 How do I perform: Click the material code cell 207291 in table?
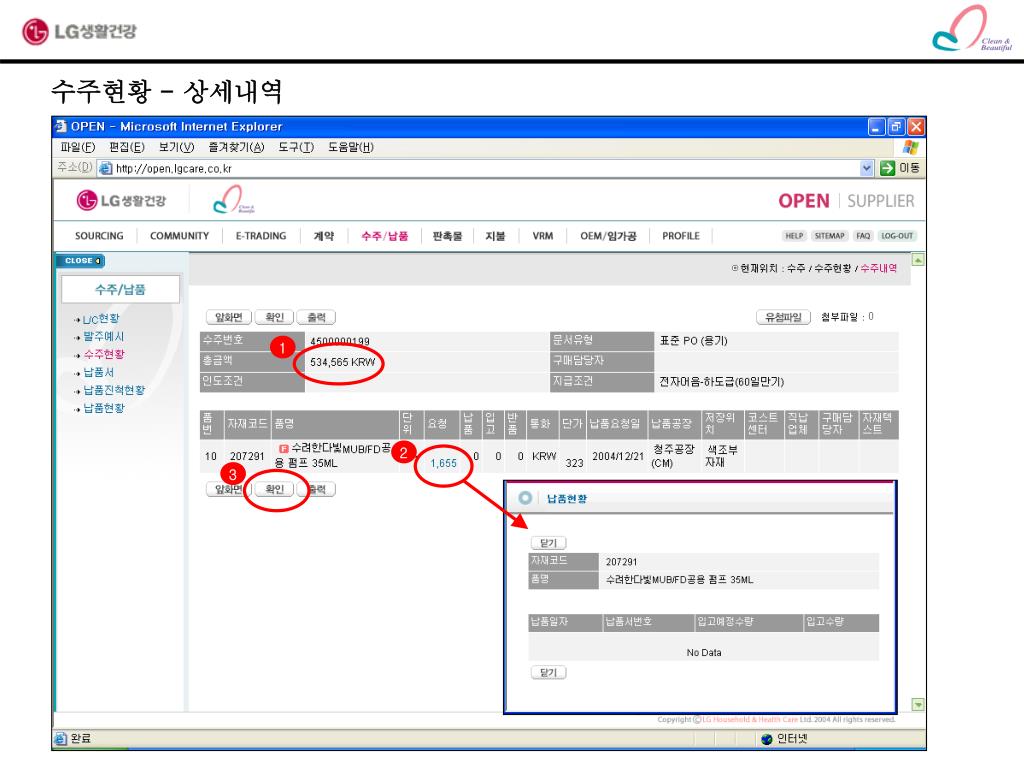click(x=247, y=456)
